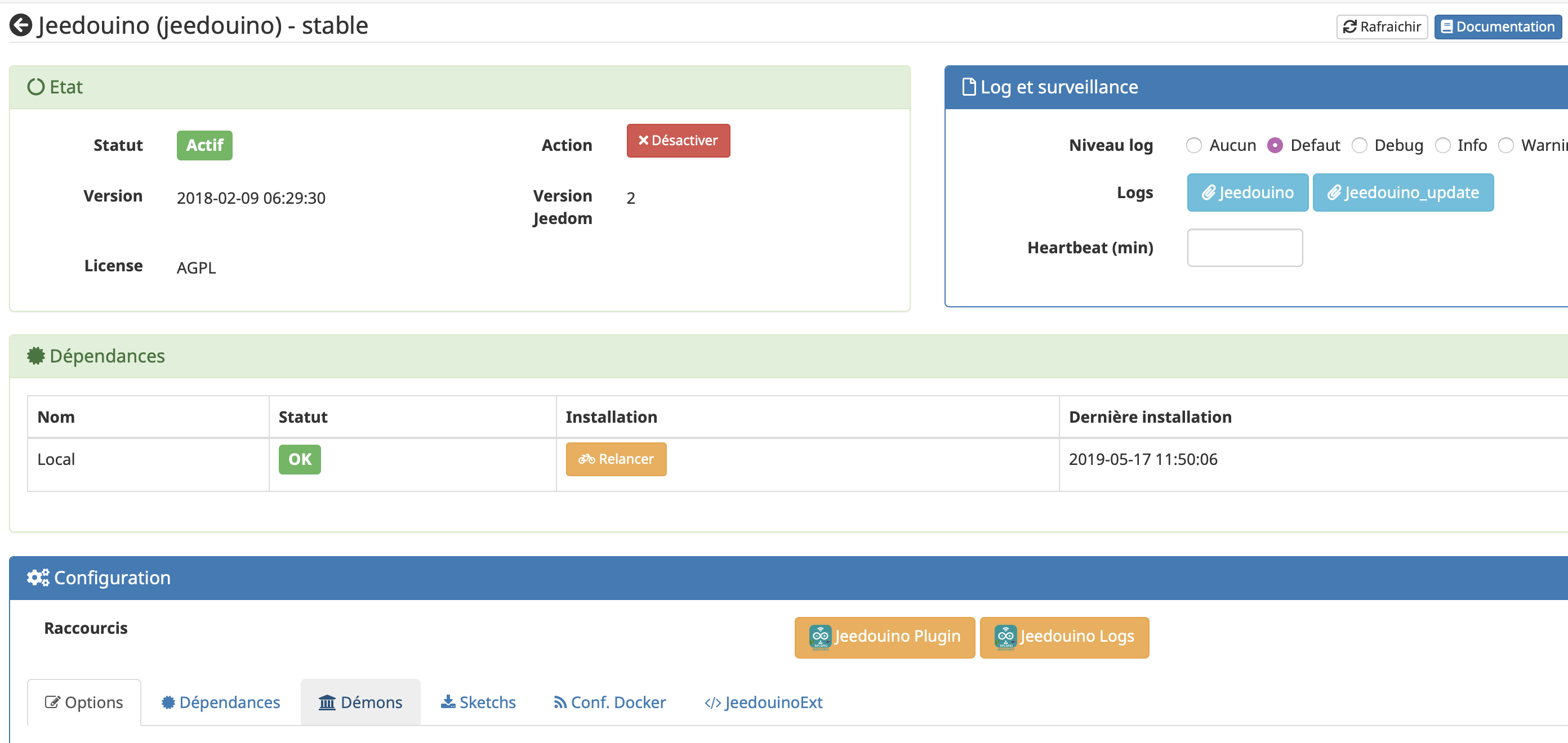
Task: Click the Jeedouino Logs logo icon
Action: coord(1005,637)
